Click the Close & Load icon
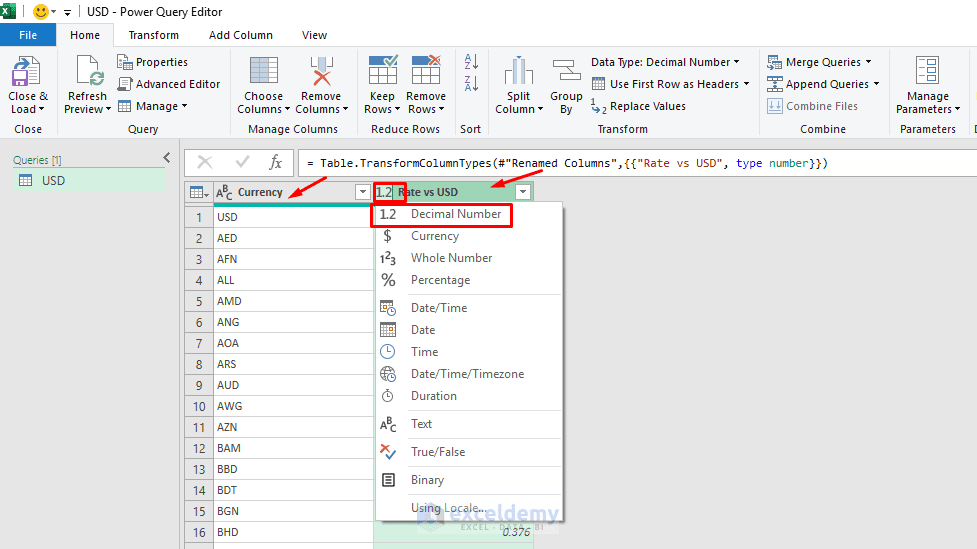This screenshot has width=977, height=549. point(26,72)
